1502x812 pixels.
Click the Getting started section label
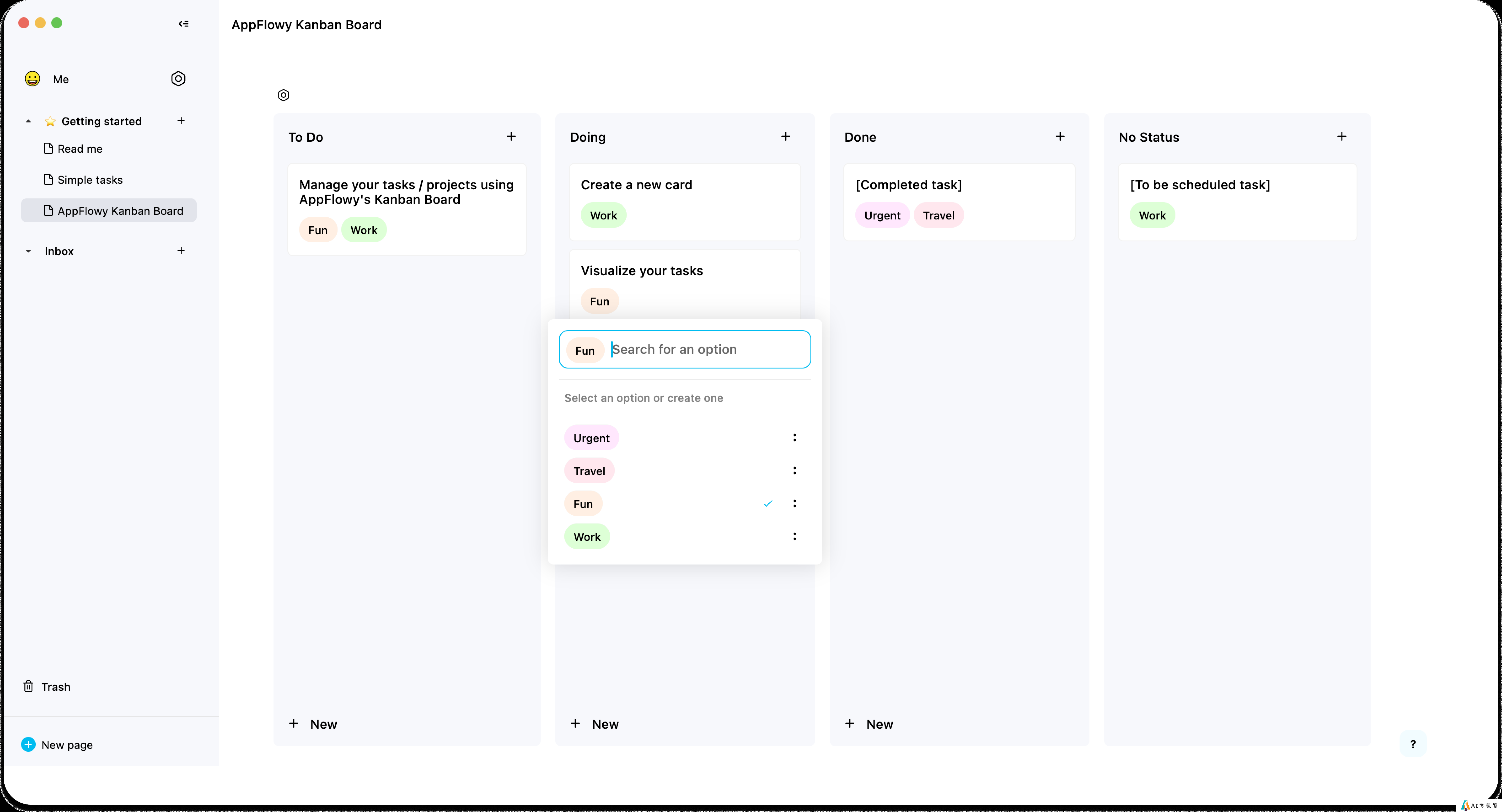coord(102,121)
